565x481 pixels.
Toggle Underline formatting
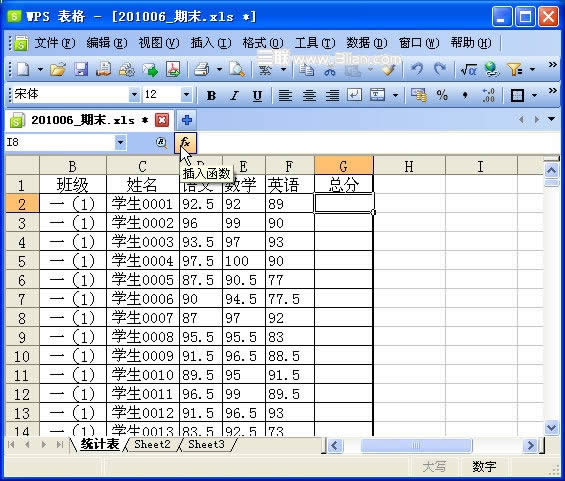257,96
